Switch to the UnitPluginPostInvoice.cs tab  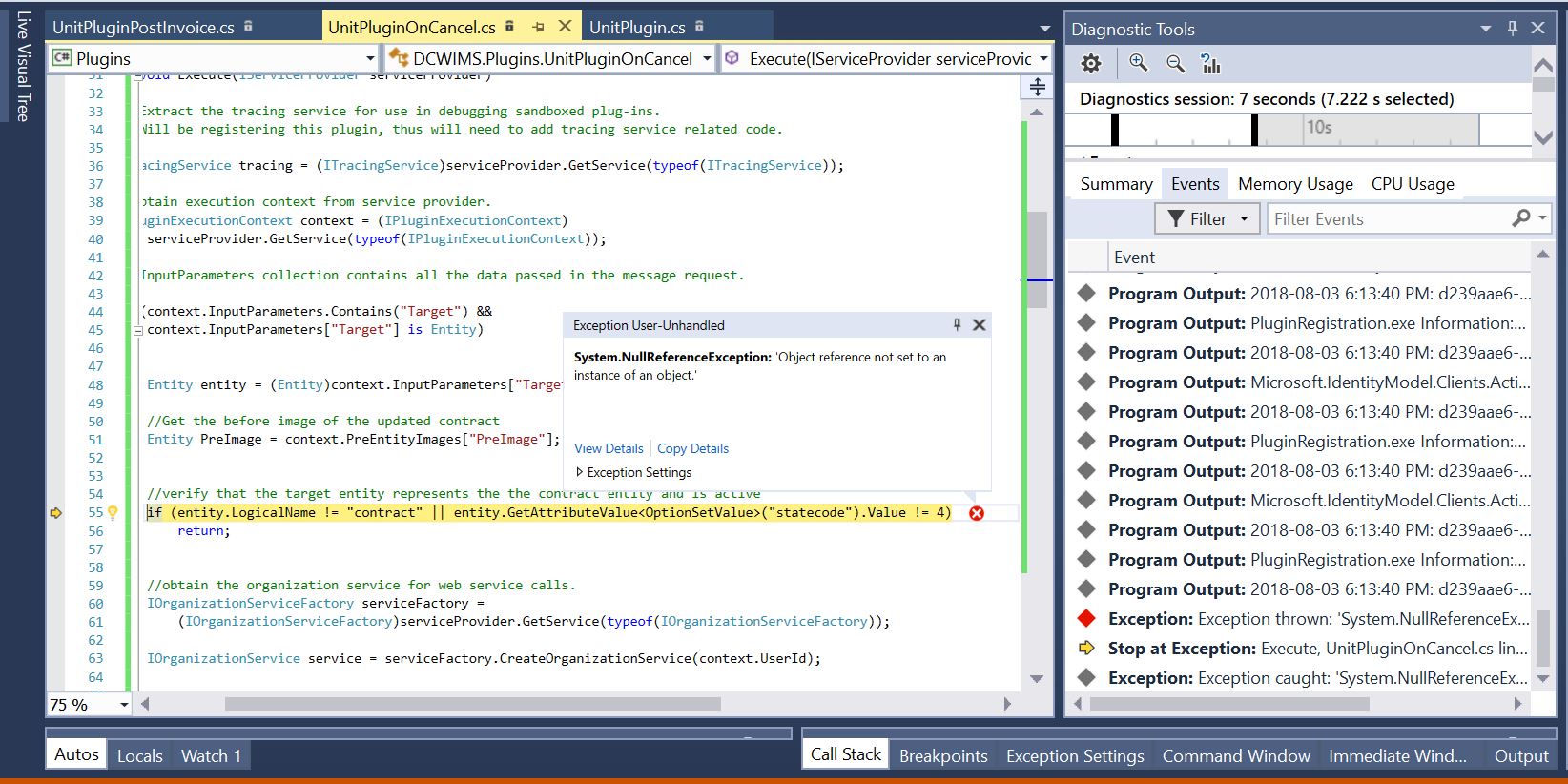143,28
